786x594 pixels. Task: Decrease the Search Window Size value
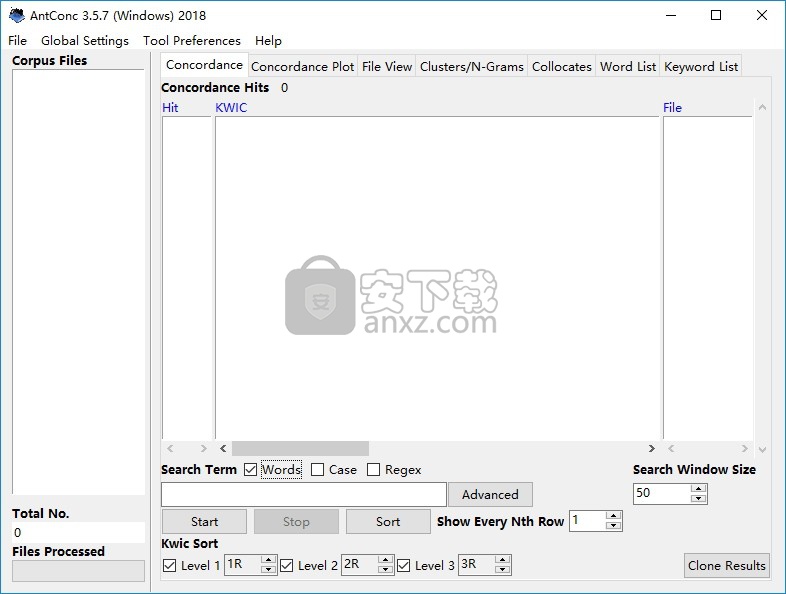click(x=698, y=498)
